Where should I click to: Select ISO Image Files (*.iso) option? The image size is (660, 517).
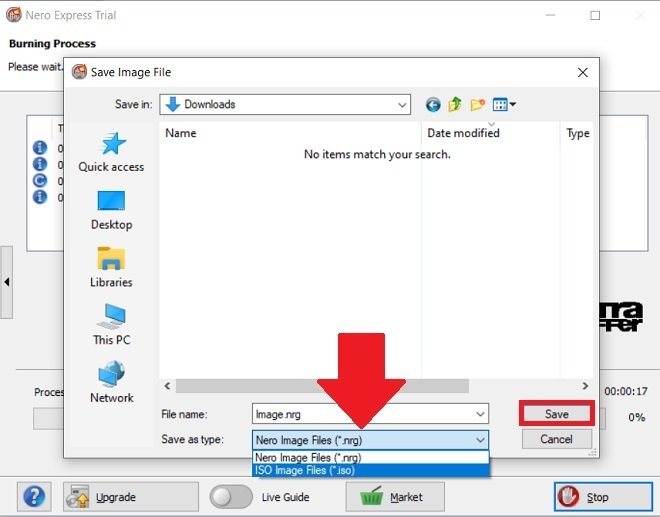(x=370, y=470)
